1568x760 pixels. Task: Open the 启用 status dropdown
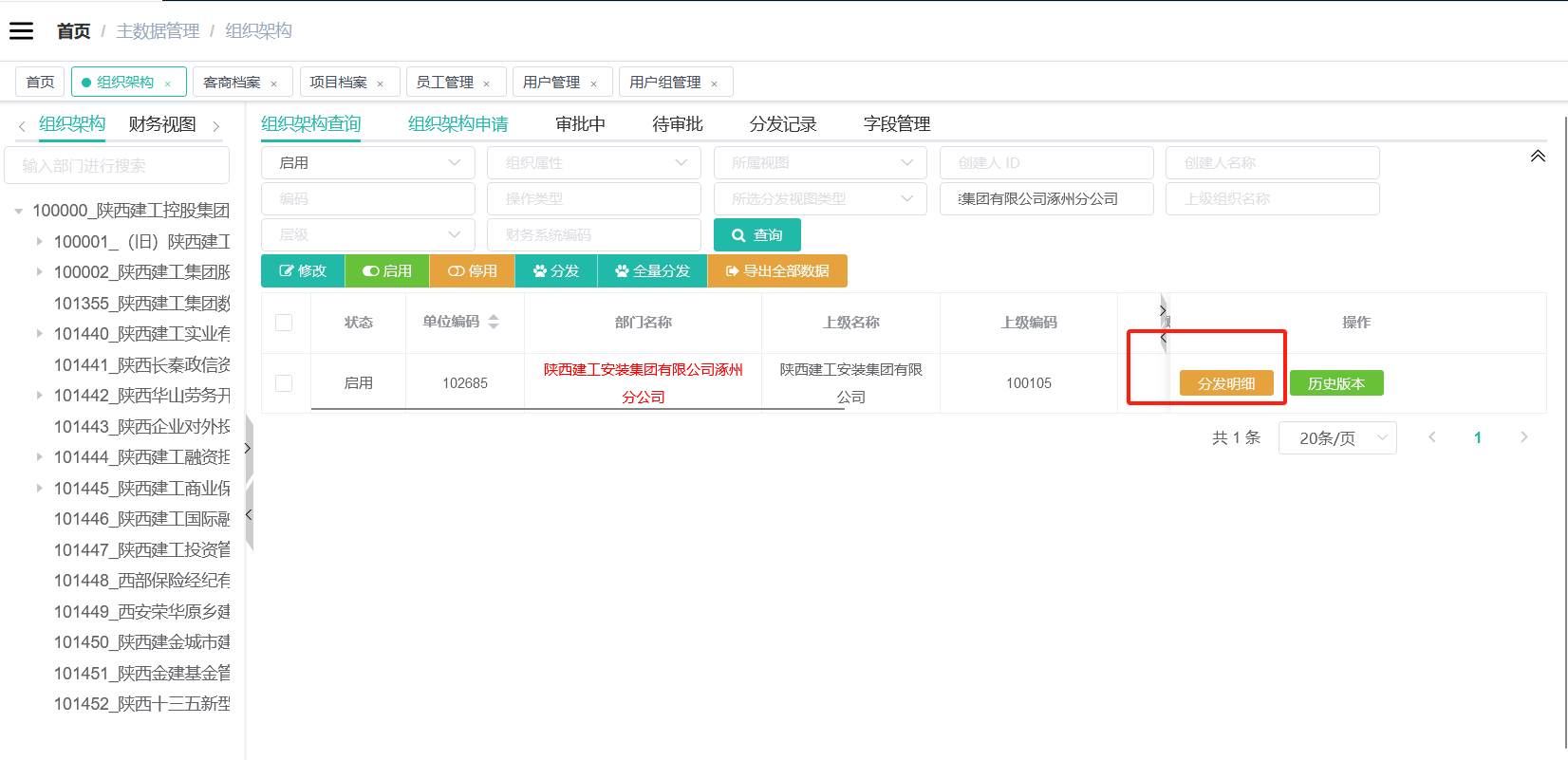point(367,163)
